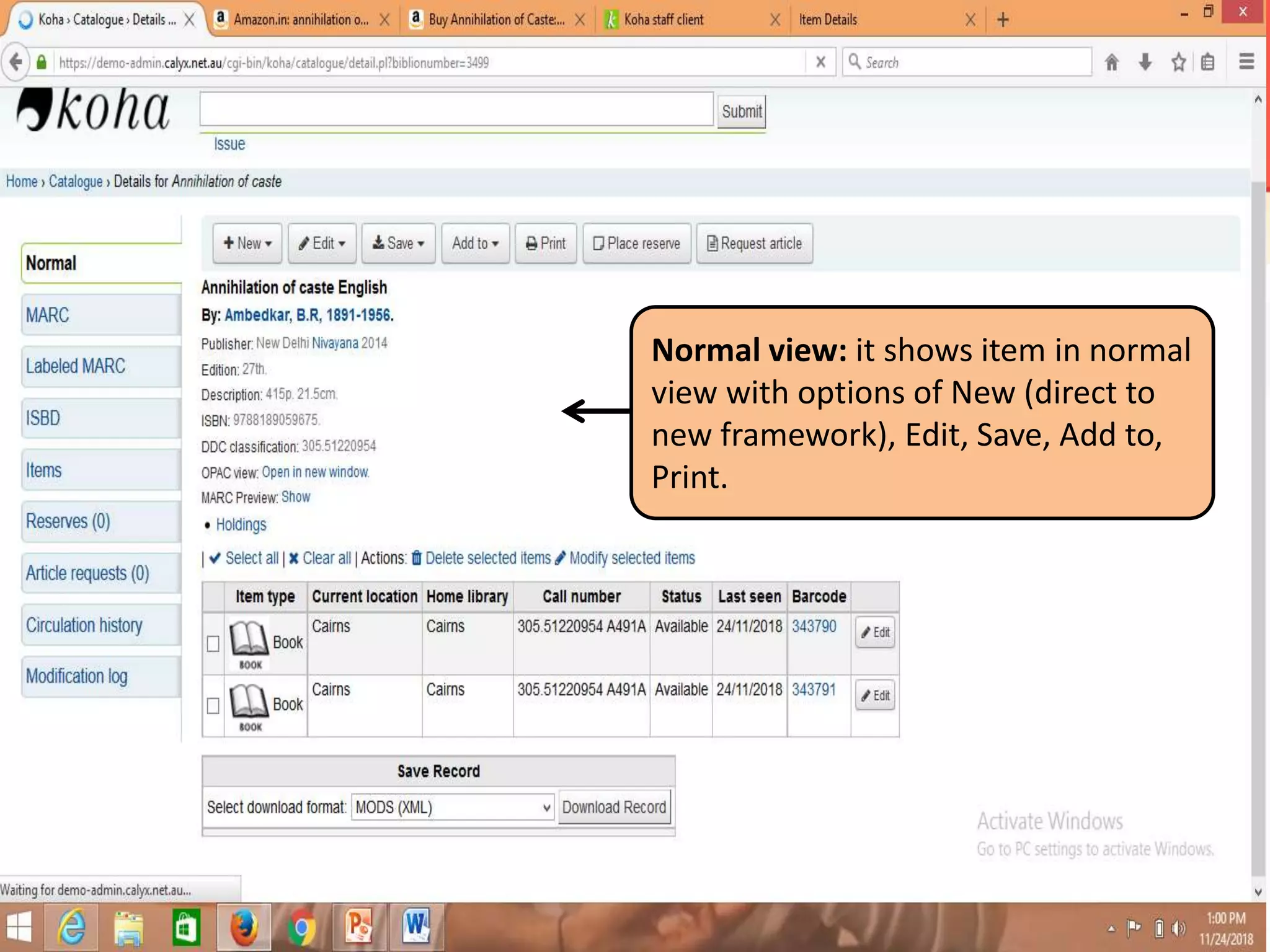
Task: Click Select all to check all items
Action: point(251,558)
